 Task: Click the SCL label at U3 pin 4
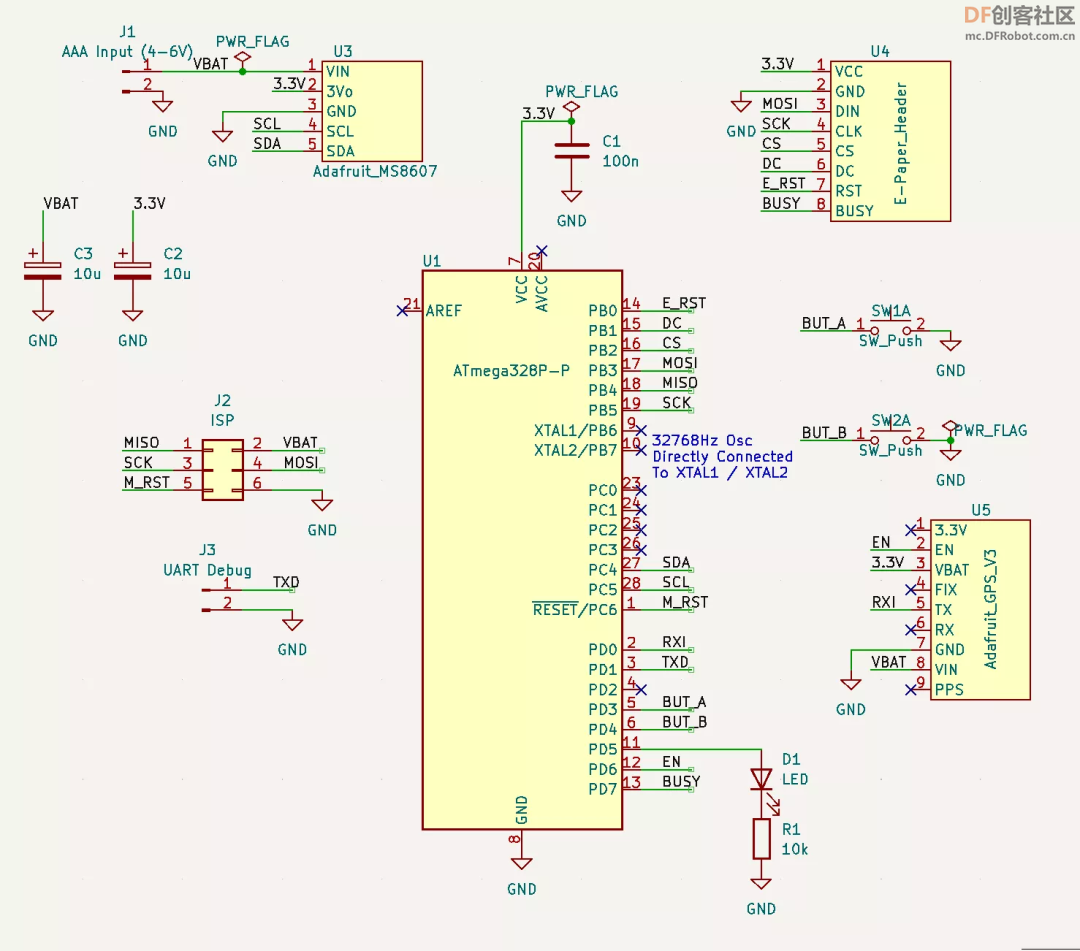click(267, 124)
